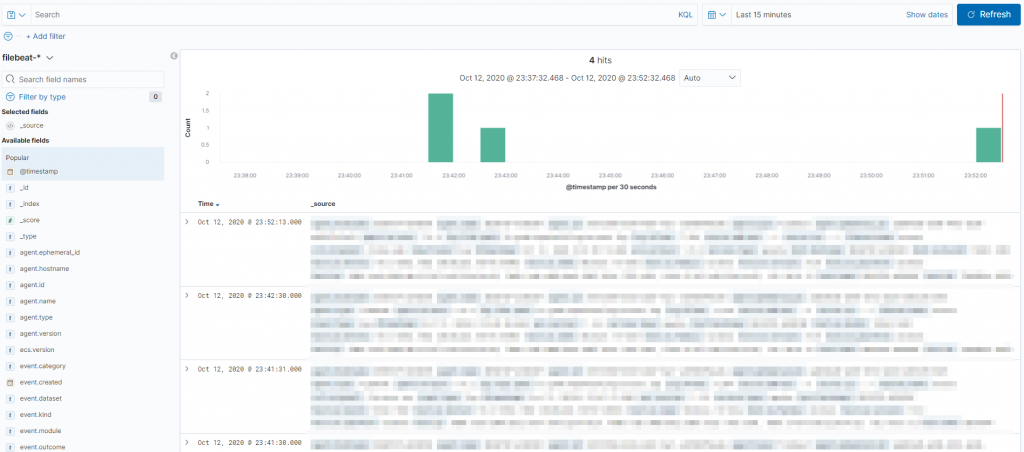Click the event.created date field icon
The width and height of the screenshot is (1024, 452).
click(x=10, y=382)
